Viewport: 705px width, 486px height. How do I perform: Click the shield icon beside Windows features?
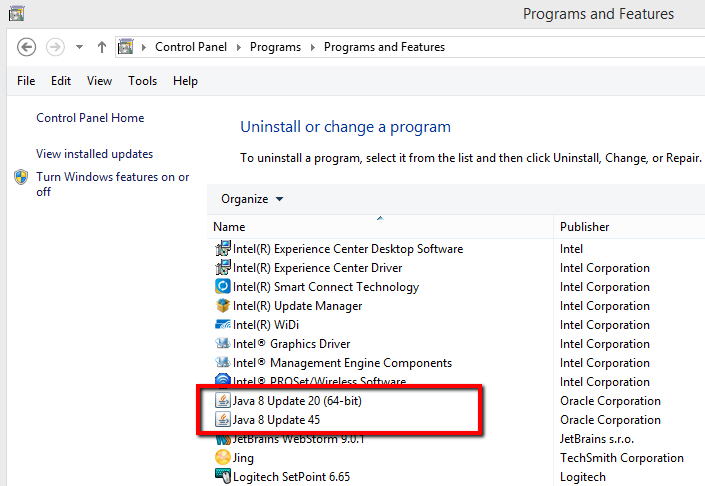(x=21, y=177)
